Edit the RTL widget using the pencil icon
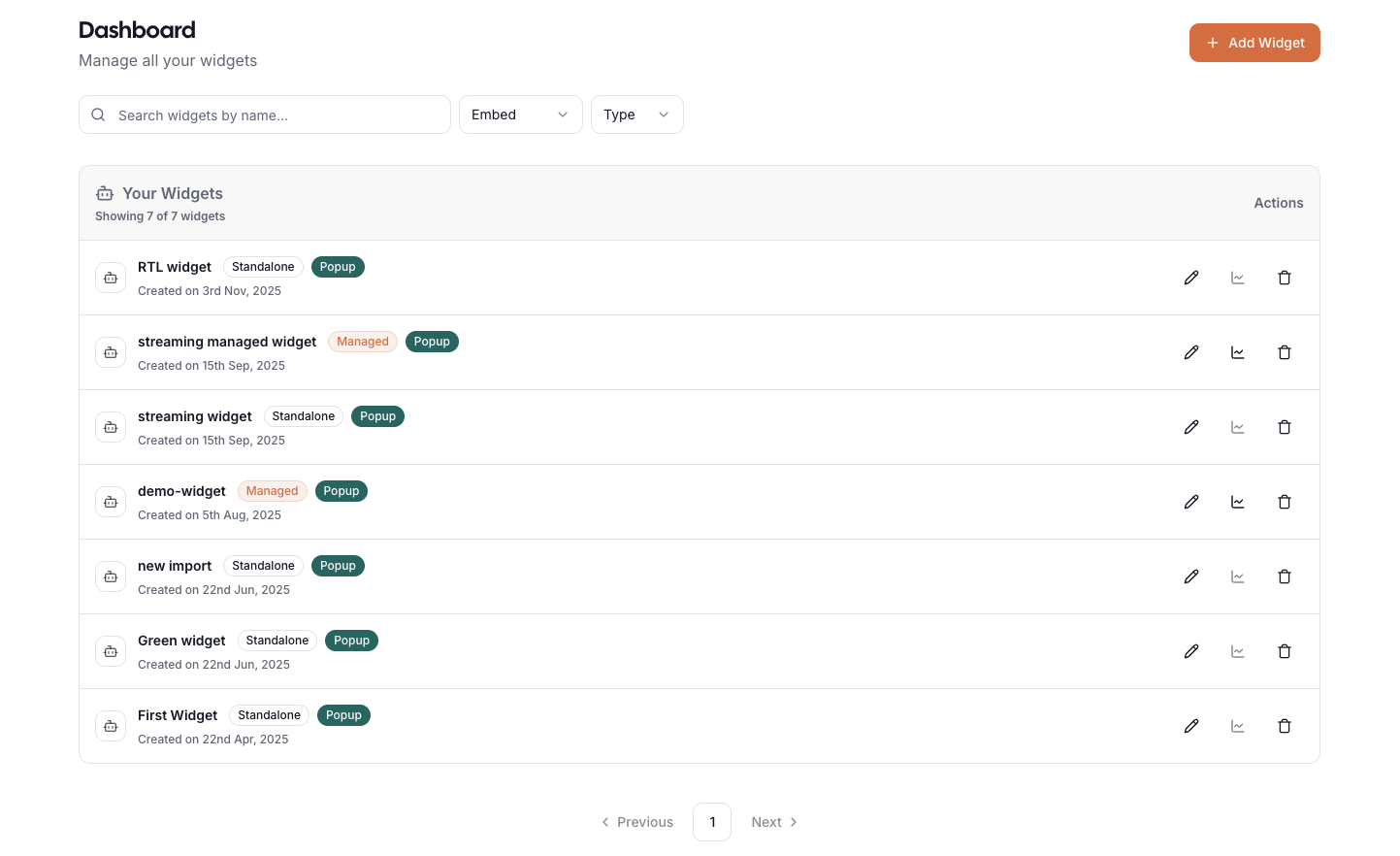Viewport: 1400px width, 856px height. pos(1191,278)
